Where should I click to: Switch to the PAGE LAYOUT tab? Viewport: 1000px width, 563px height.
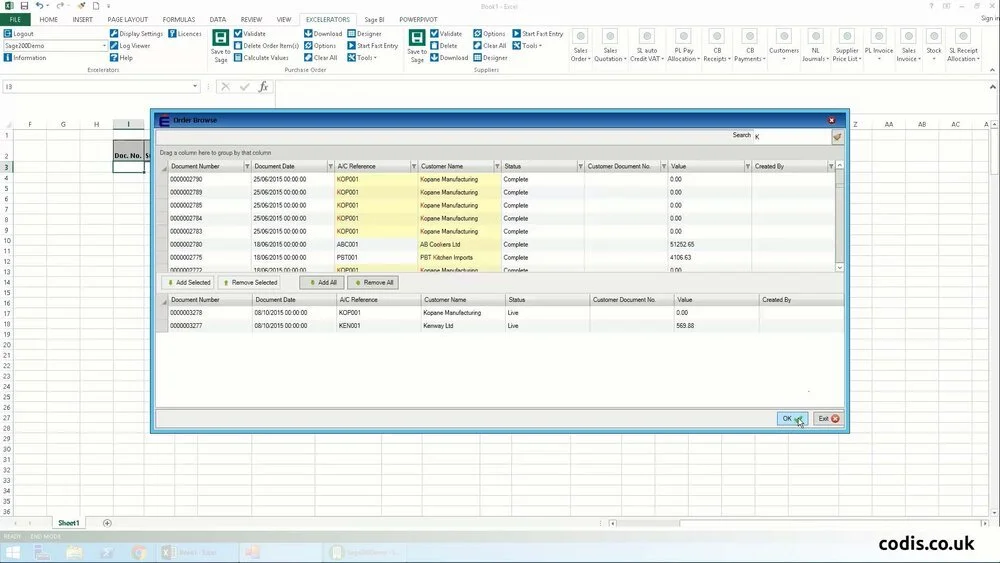click(128, 20)
